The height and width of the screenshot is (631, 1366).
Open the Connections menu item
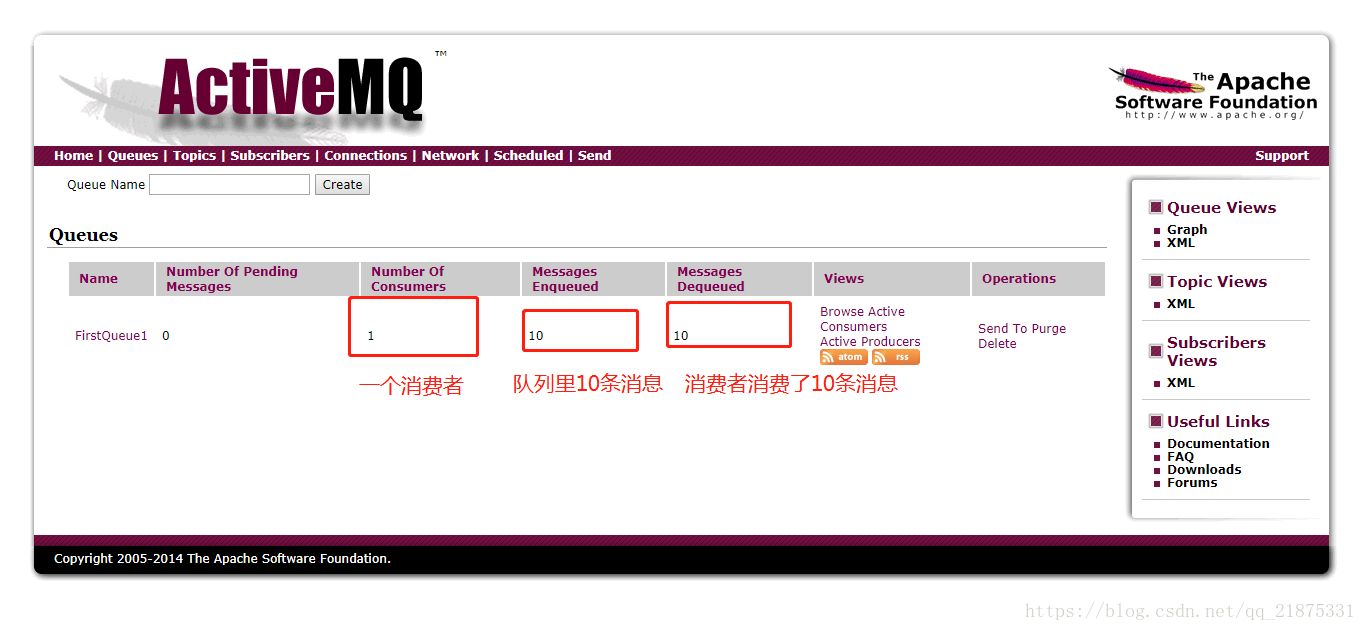pos(366,156)
